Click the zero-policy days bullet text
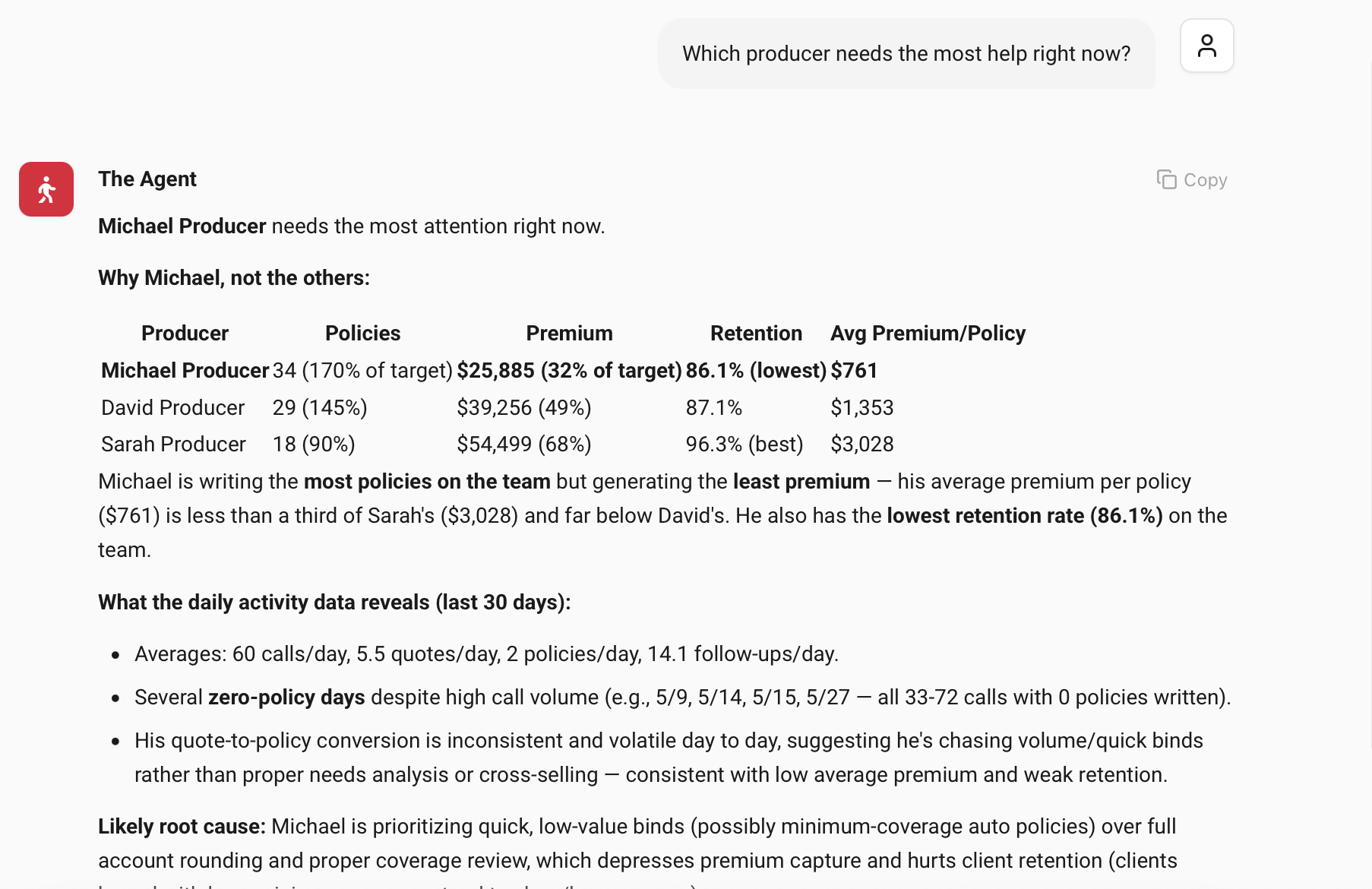Screen dimensions: 1372x889 [x=682, y=698]
